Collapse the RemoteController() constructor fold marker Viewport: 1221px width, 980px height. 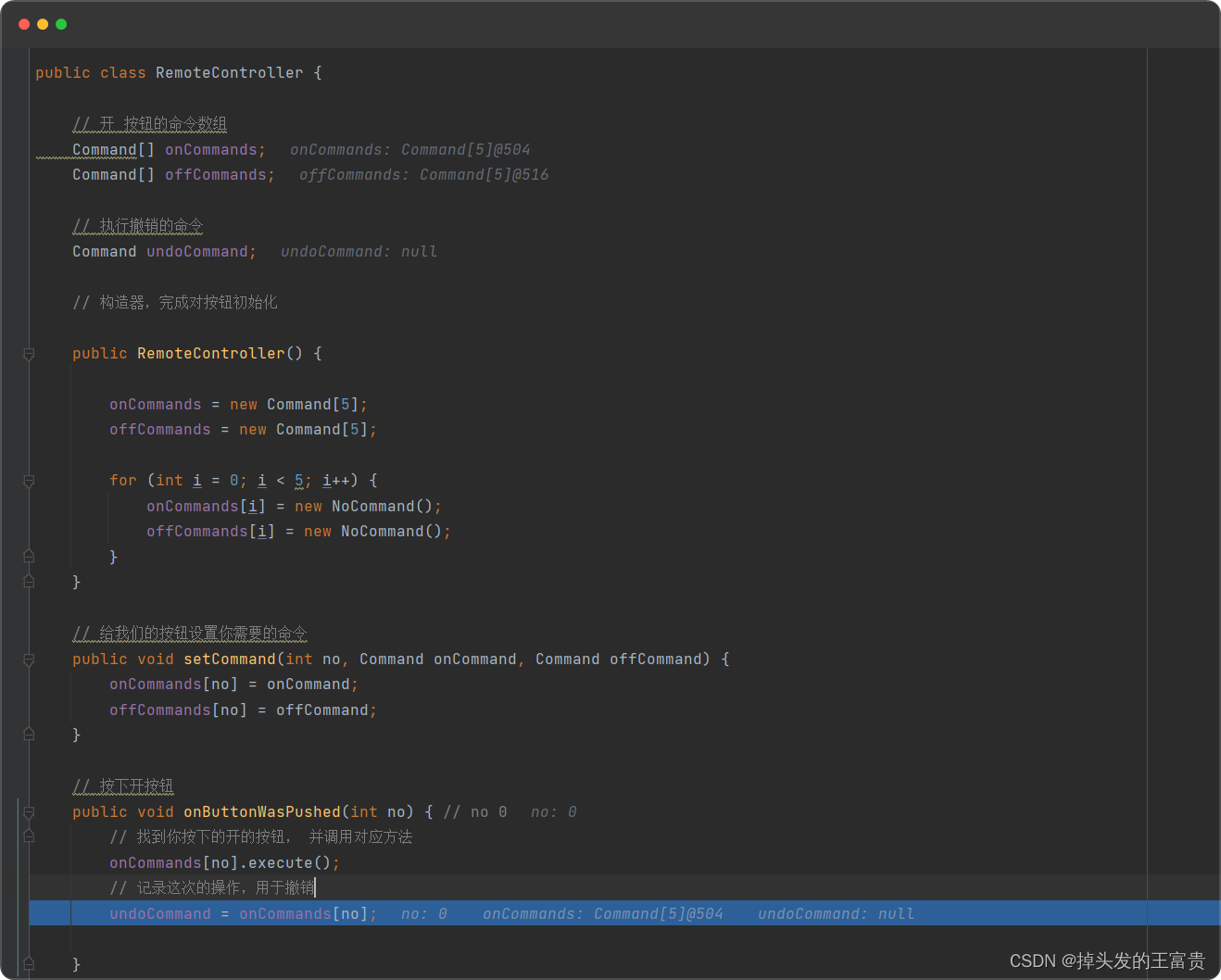click(x=29, y=354)
